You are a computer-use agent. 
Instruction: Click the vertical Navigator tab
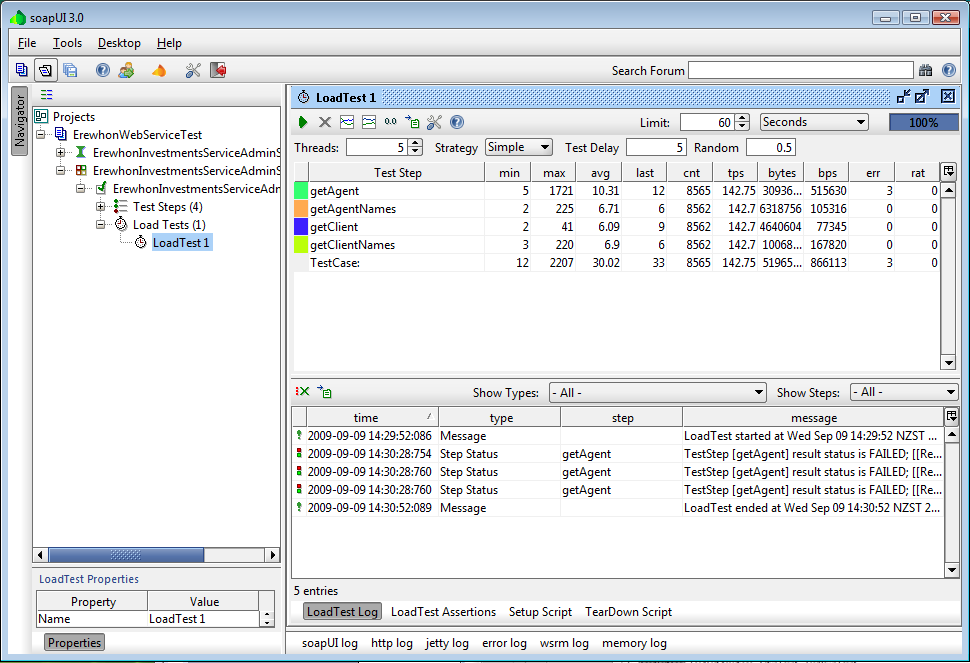[19, 121]
